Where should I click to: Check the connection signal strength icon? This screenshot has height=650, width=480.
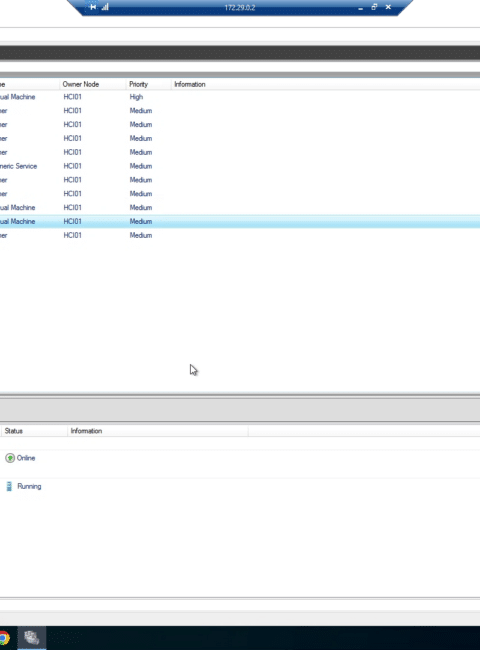[x=105, y=7]
